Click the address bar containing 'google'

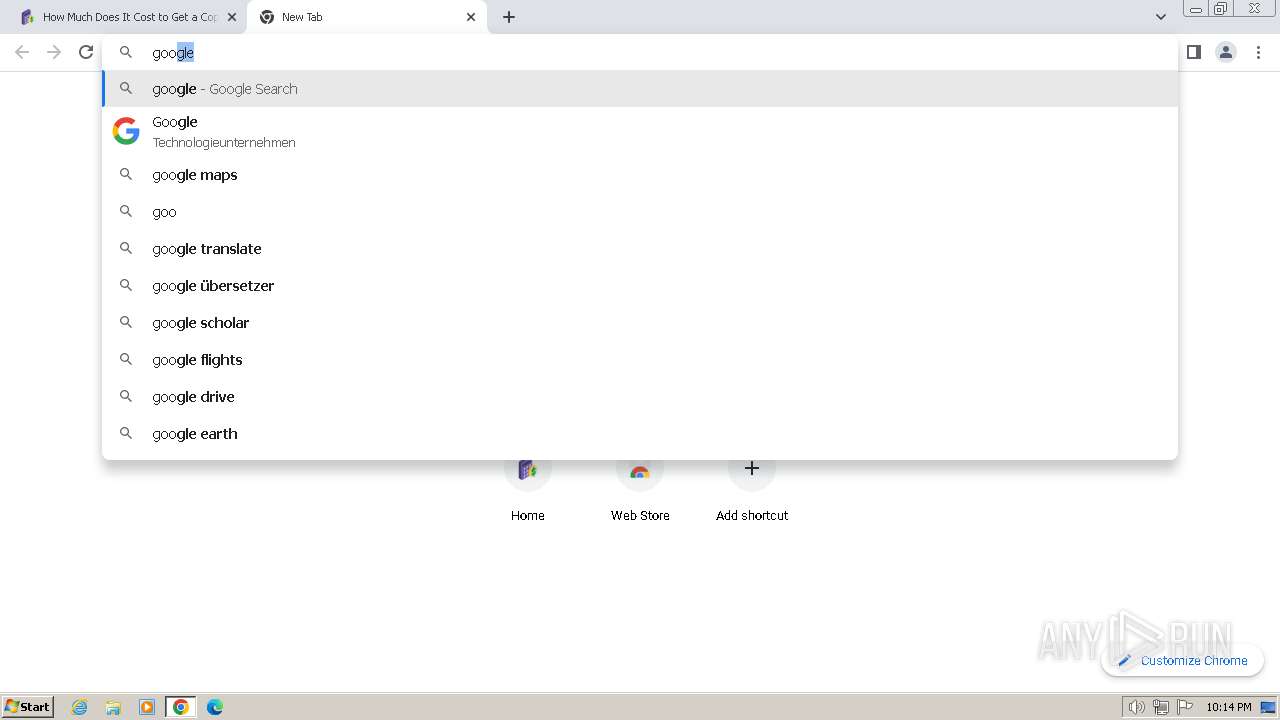pos(640,52)
